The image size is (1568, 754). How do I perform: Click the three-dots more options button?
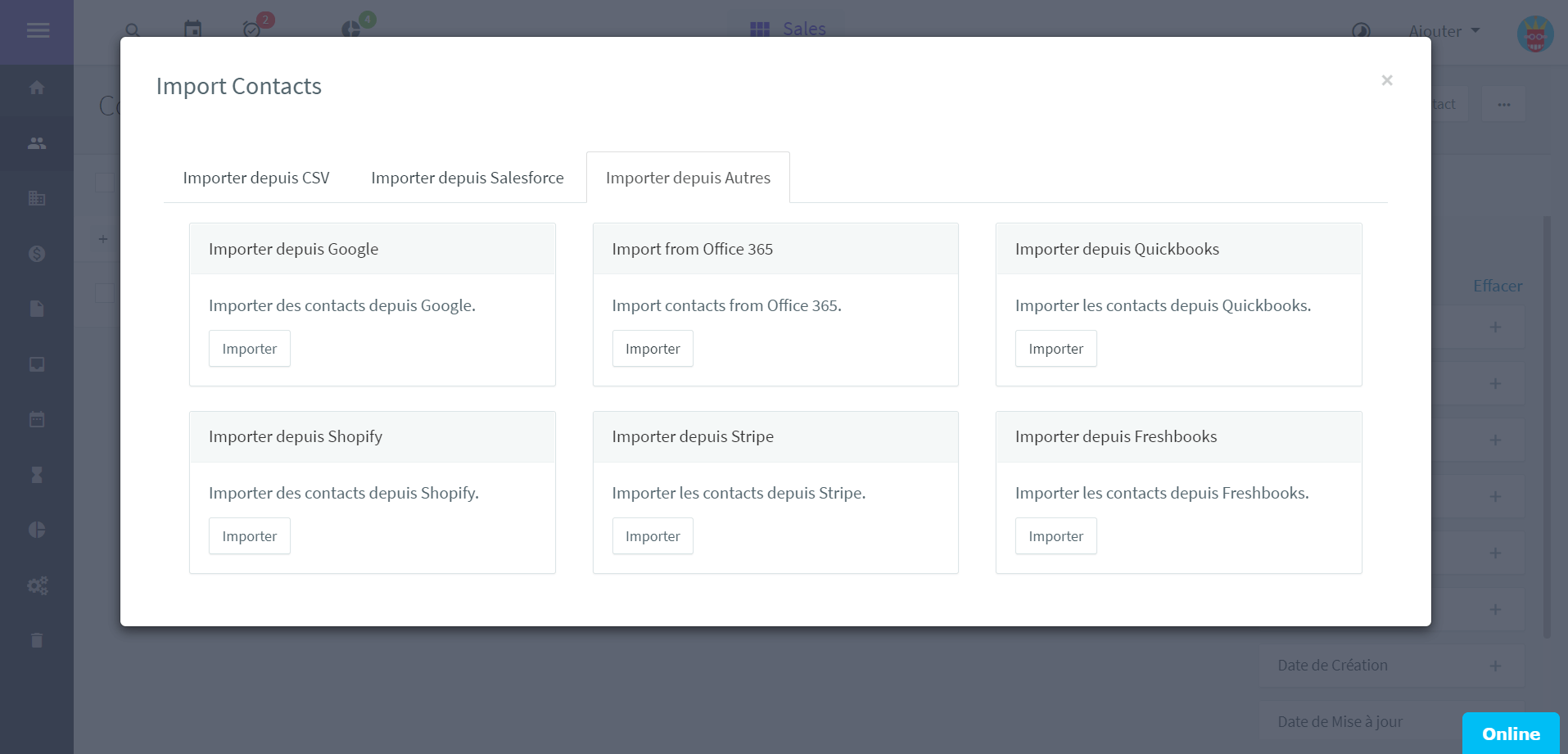pyautogui.click(x=1504, y=104)
